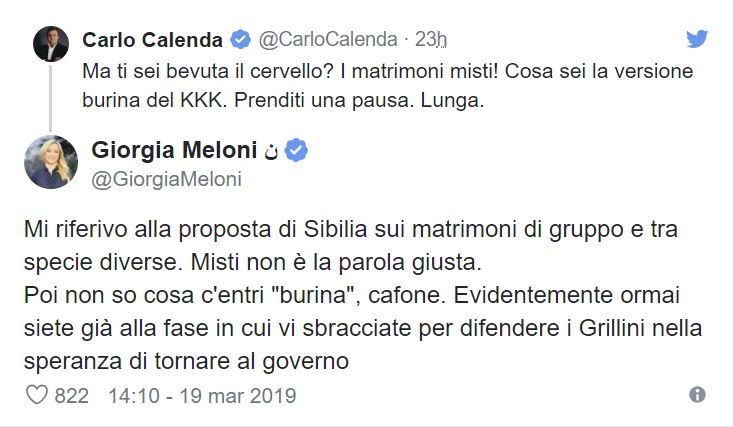Image resolution: width=733 pixels, height=427 pixels.
Task: Like the tweet with the heart icon
Action: click(x=36, y=395)
